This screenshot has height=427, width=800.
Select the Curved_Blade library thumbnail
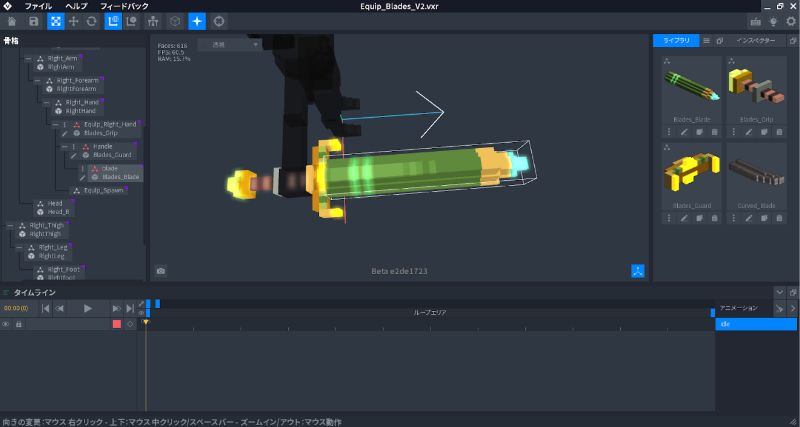coord(756,173)
